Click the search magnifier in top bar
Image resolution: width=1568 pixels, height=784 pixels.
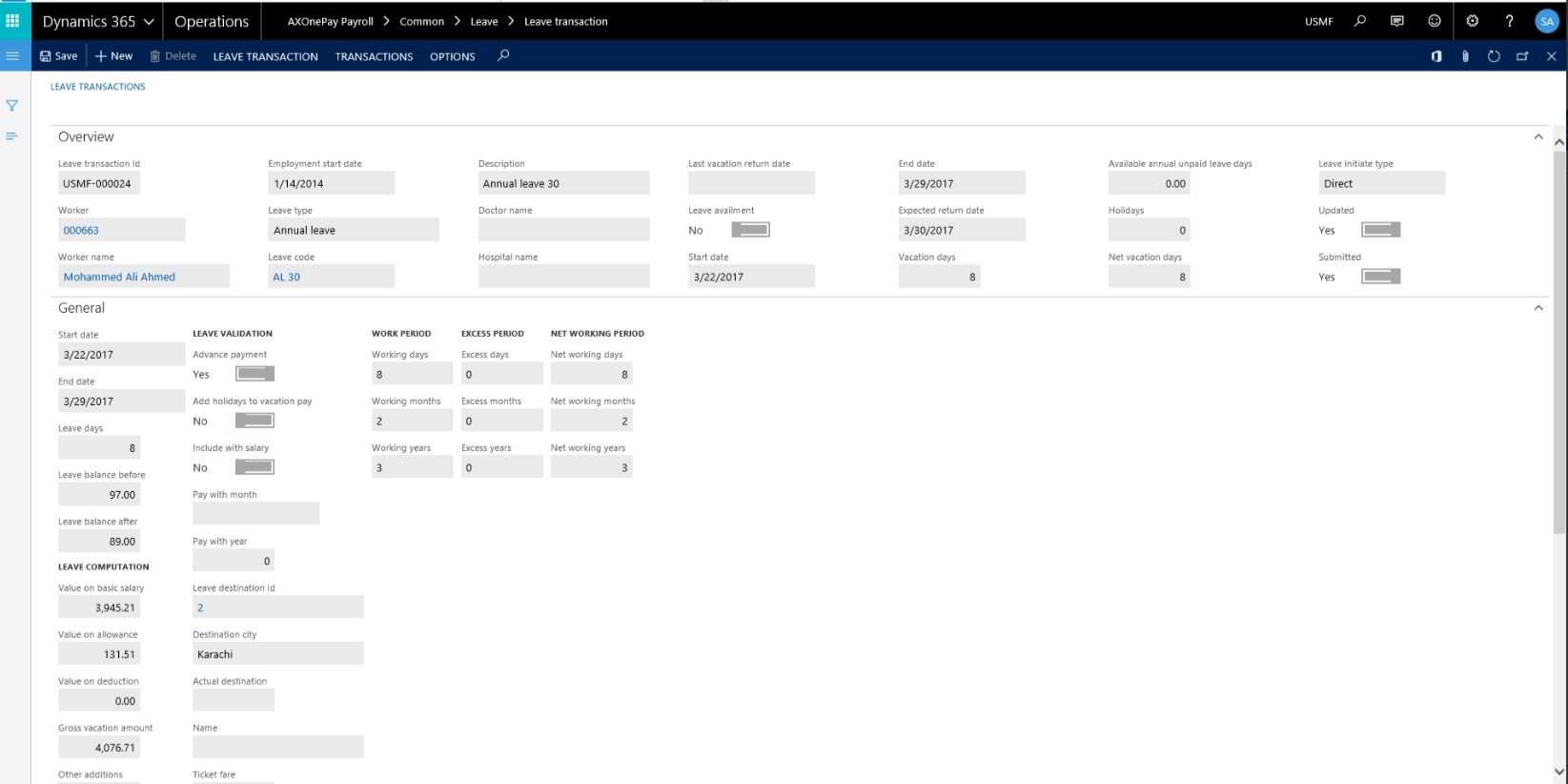tap(1360, 21)
